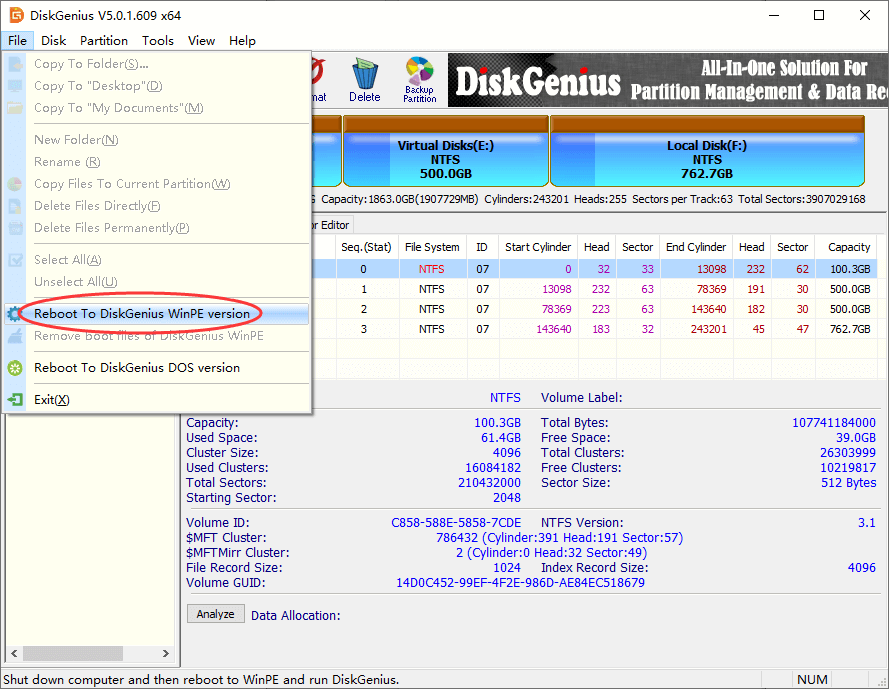Switch to the Sector Editor tab
This screenshot has width=889, height=689.
[330, 225]
